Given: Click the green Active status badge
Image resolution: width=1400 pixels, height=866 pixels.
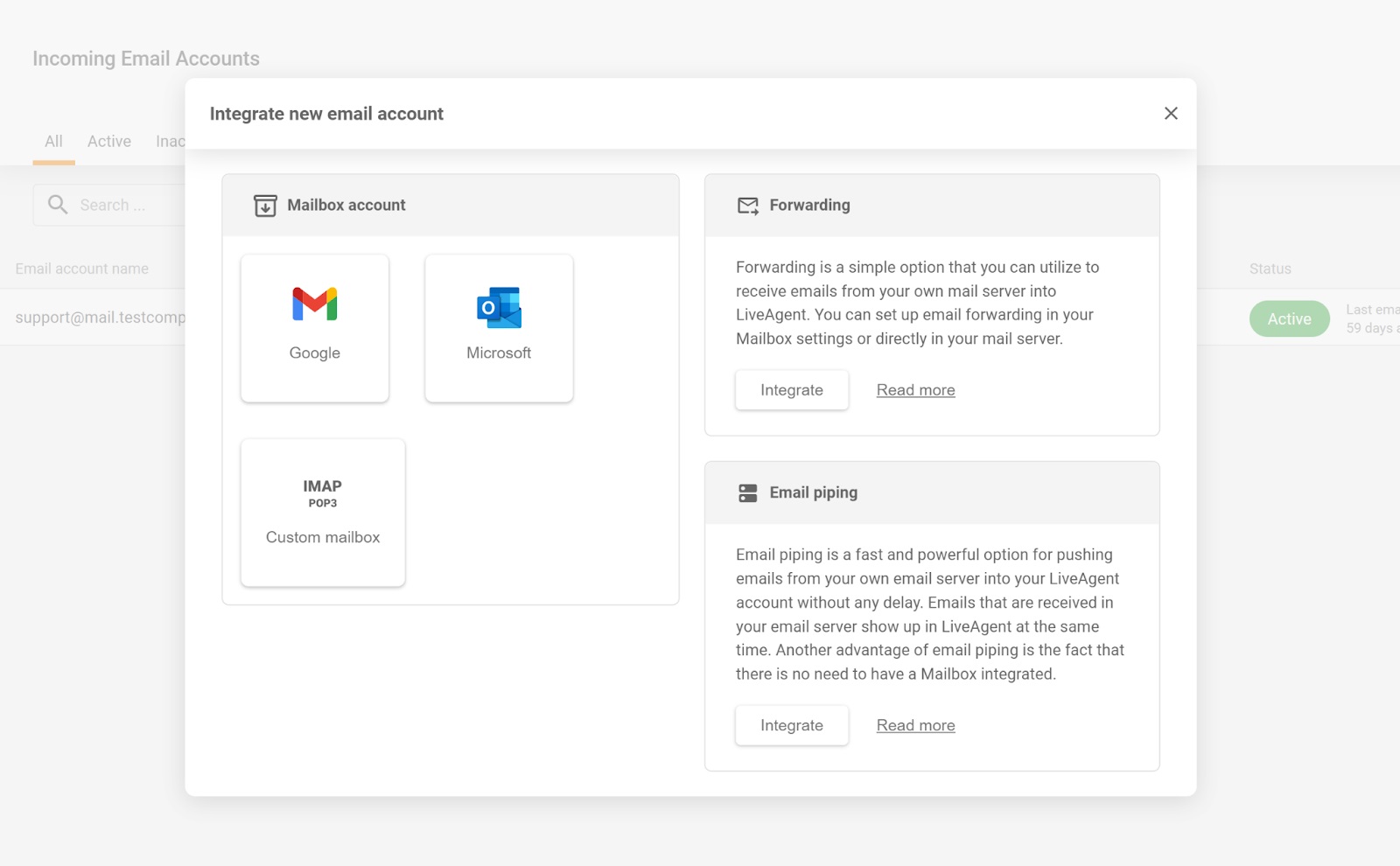Looking at the screenshot, I should pyautogui.click(x=1289, y=319).
